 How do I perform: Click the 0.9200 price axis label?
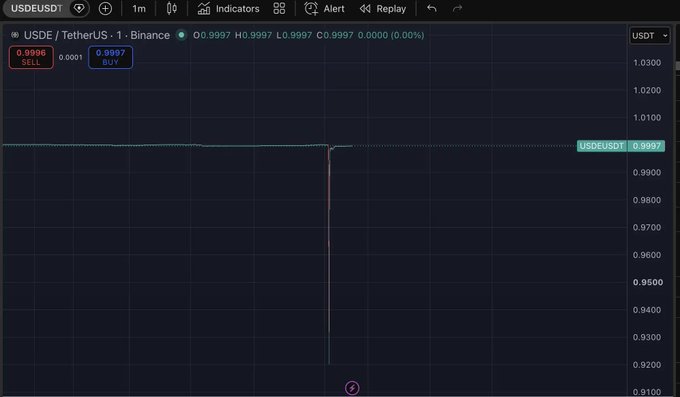(x=647, y=365)
